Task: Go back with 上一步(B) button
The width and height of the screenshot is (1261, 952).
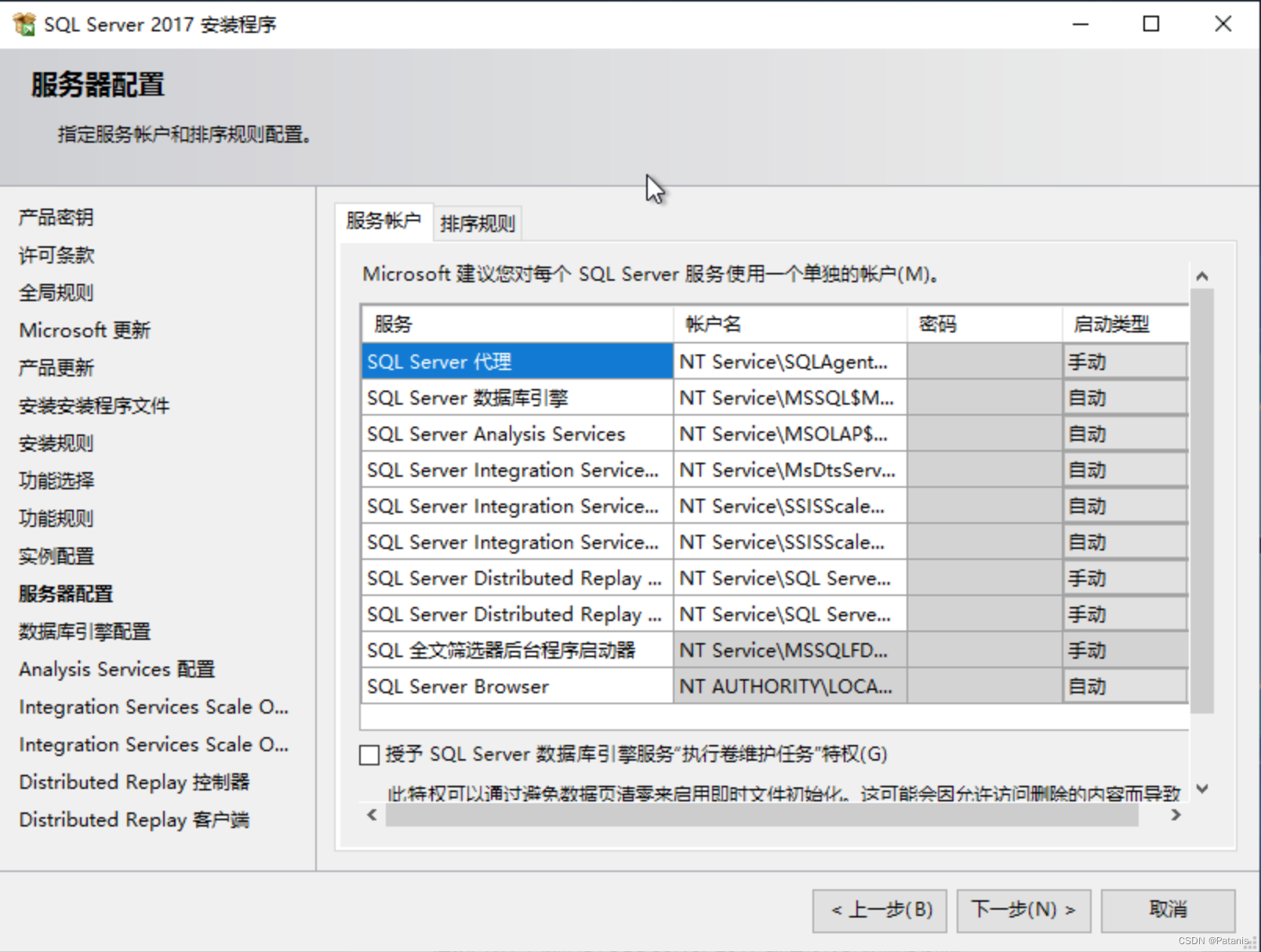Action: 880,910
